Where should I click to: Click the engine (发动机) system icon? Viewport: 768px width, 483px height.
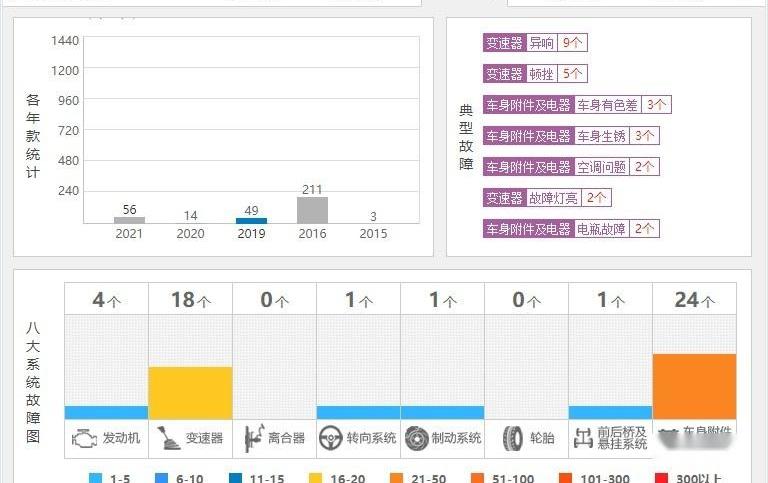86,438
